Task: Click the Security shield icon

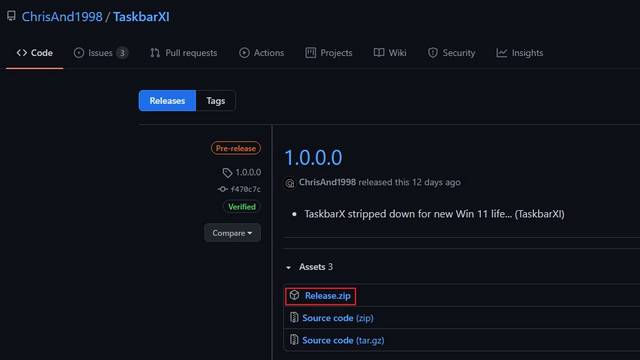Action: [433, 53]
